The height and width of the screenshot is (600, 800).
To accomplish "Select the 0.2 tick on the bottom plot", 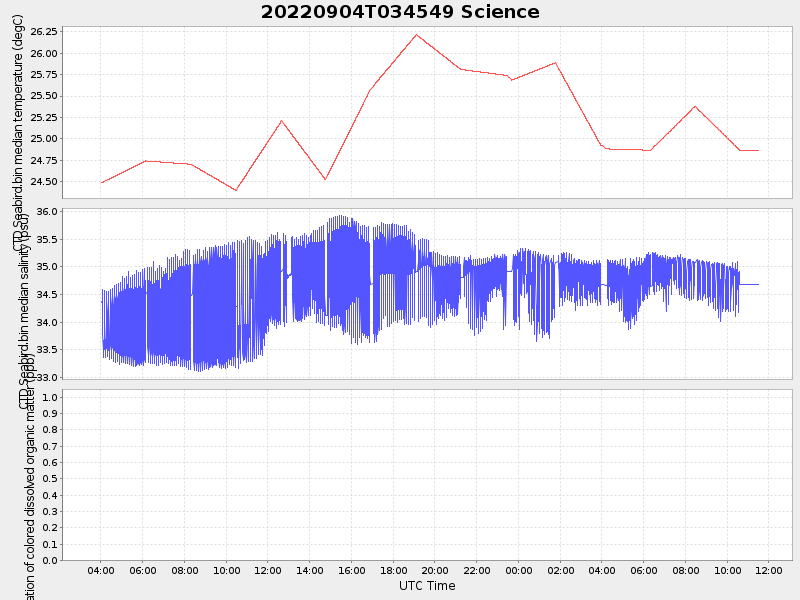I will [x=51, y=528].
